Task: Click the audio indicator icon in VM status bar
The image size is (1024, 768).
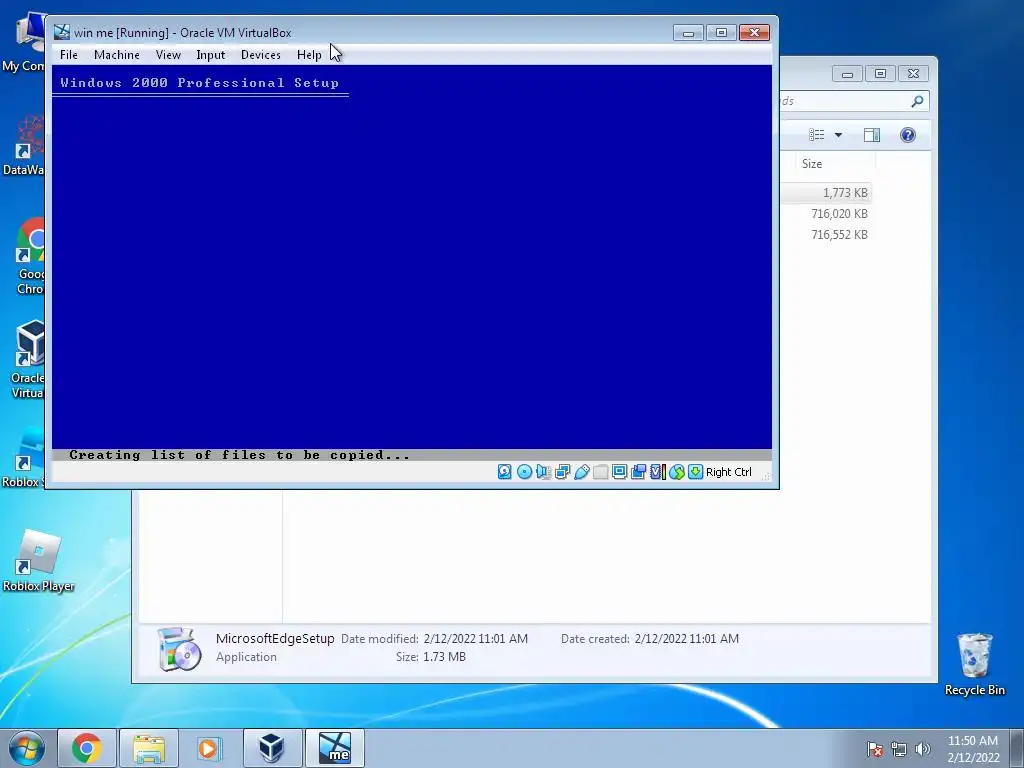Action: pos(543,472)
